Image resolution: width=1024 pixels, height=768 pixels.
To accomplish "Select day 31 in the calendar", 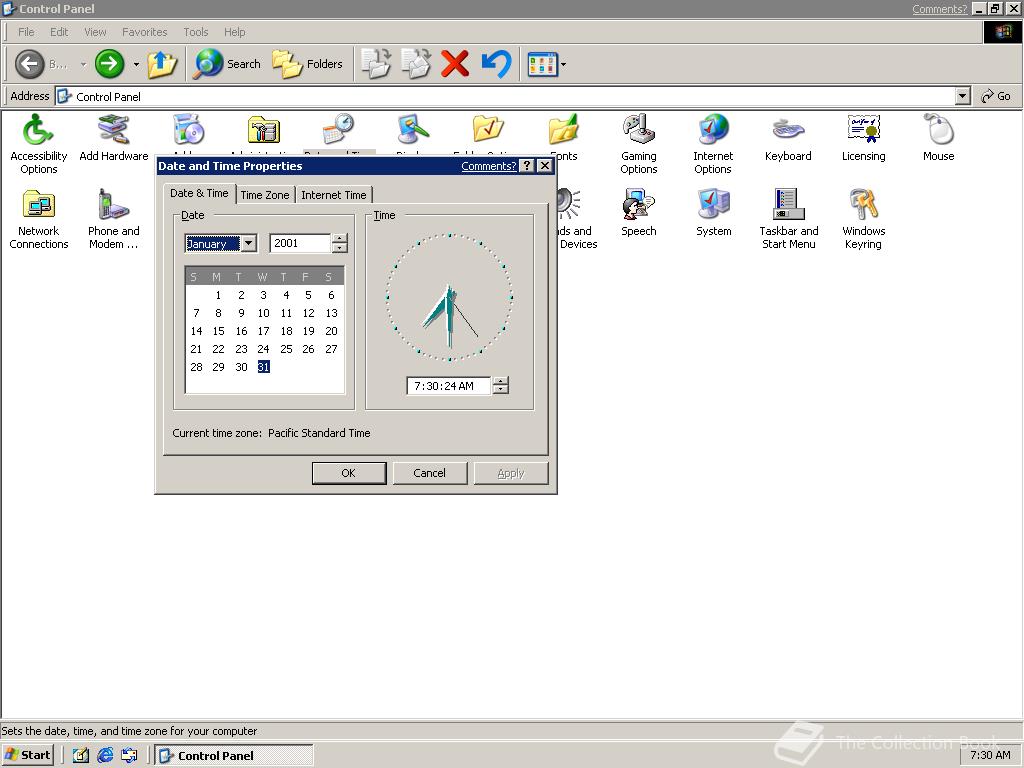I will [263, 367].
